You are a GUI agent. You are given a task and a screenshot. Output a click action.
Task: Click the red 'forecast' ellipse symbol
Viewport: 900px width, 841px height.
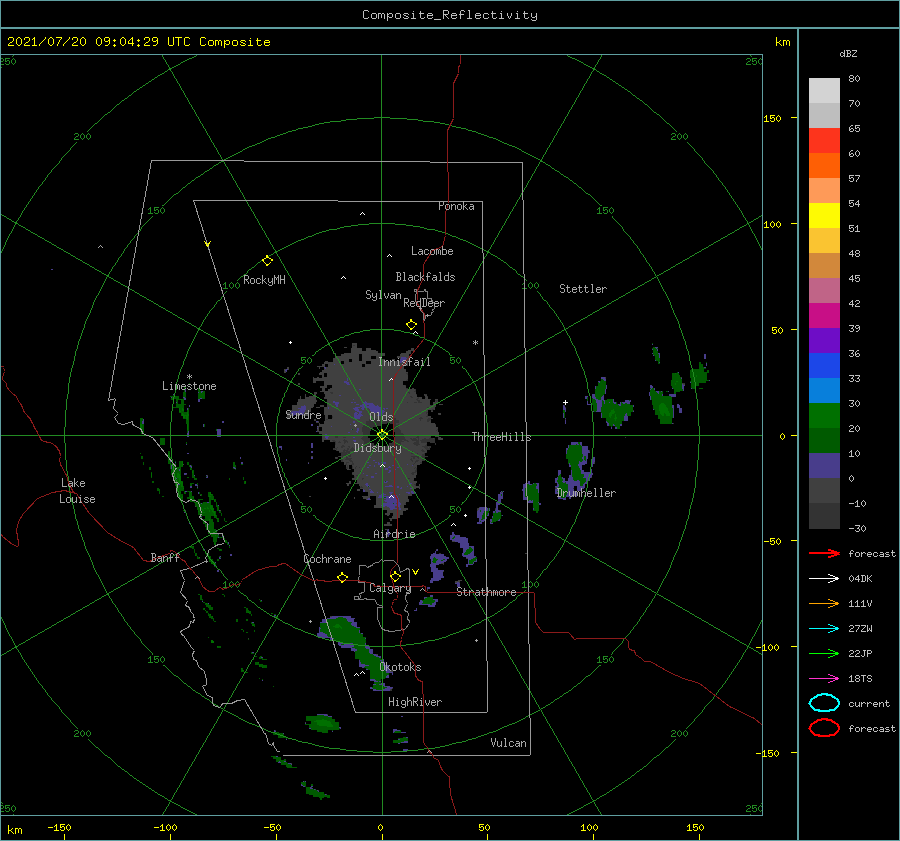(824, 728)
